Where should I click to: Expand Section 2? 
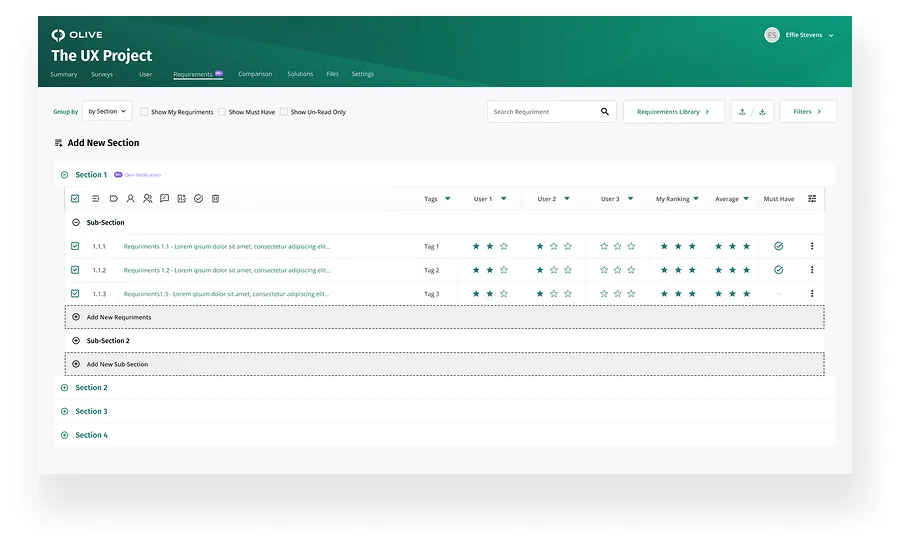point(65,388)
